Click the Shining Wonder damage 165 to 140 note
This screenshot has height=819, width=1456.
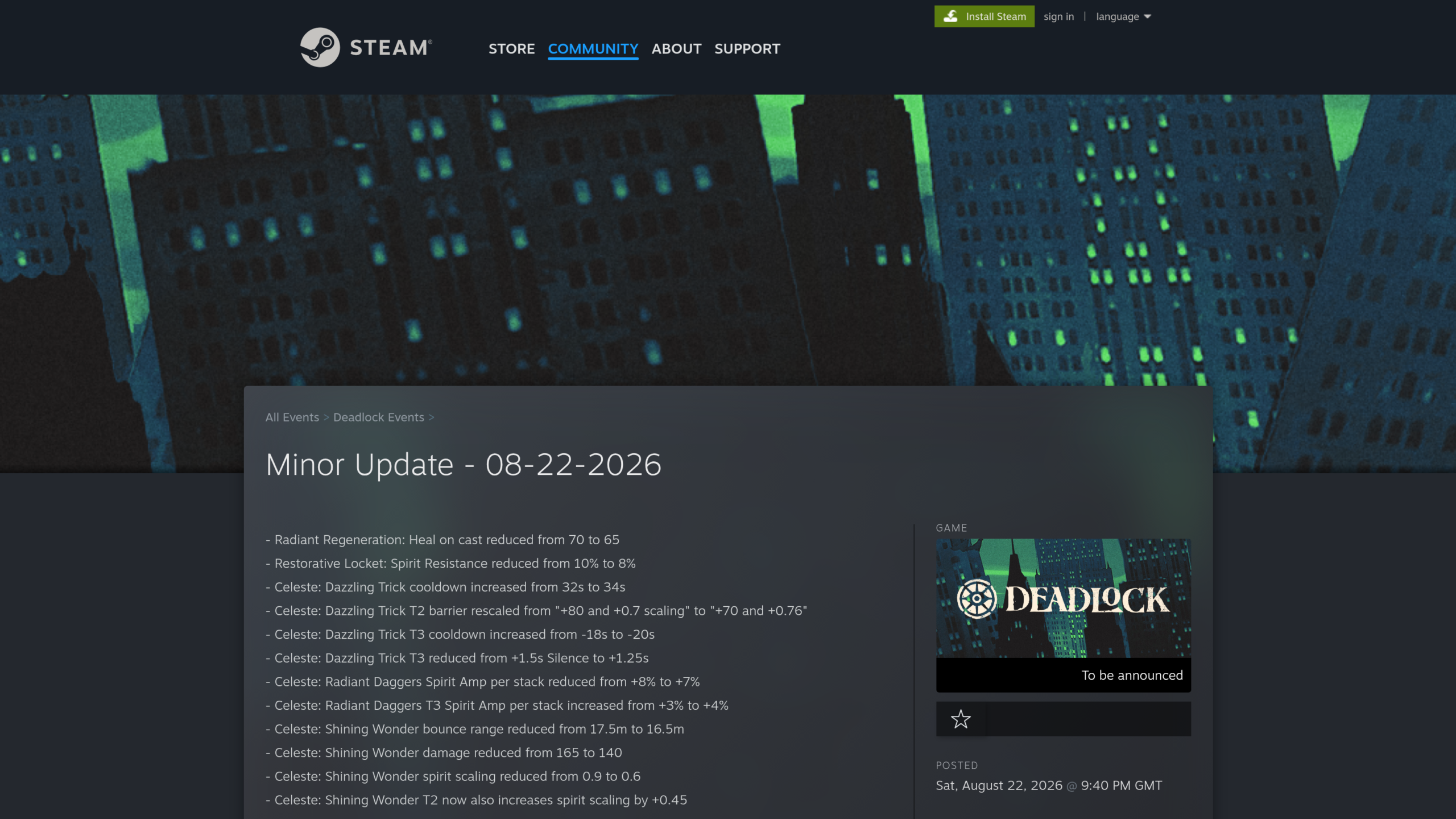click(x=444, y=752)
